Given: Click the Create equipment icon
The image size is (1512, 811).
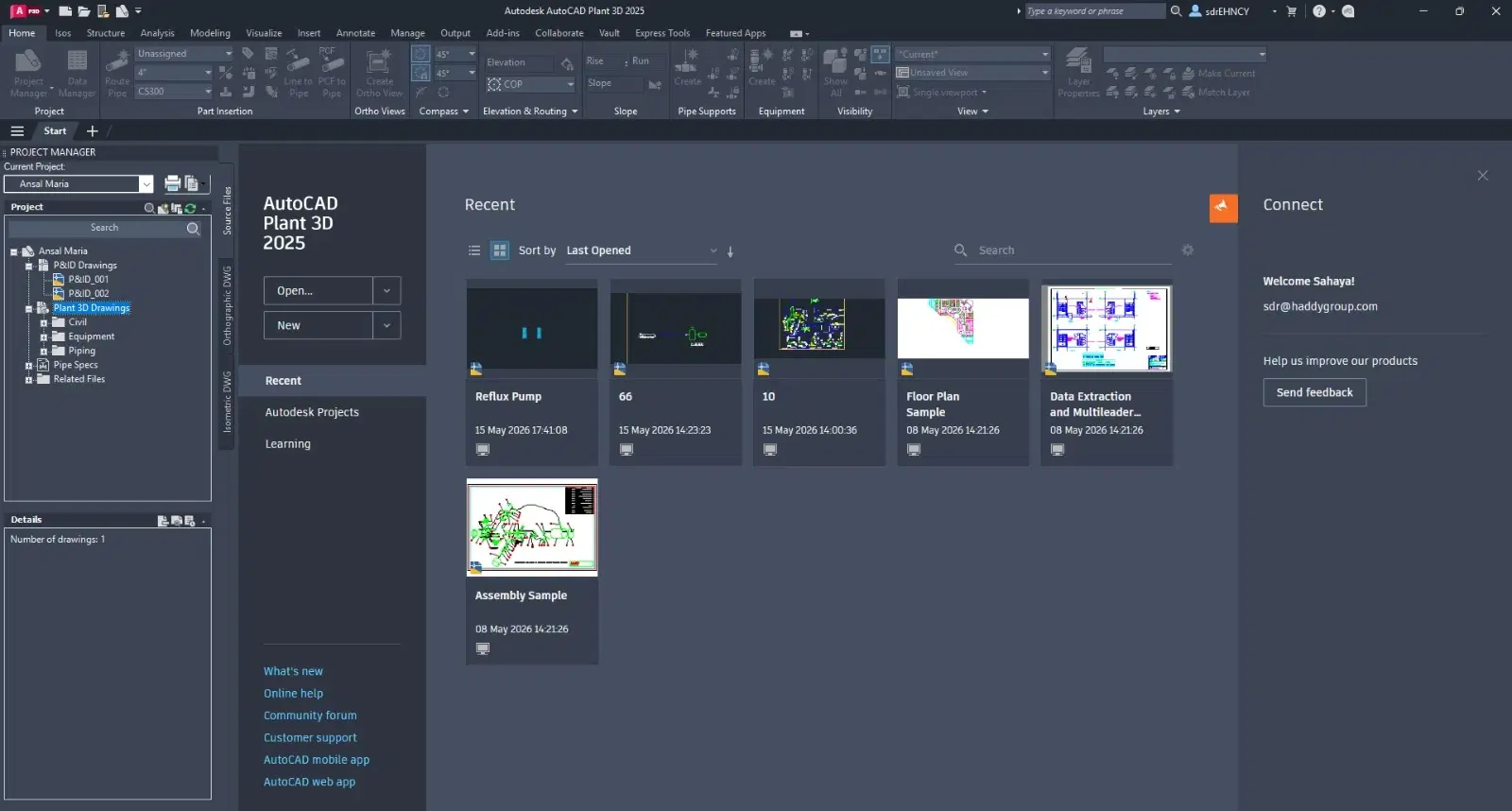Looking at the screenshot, I should pyautogui.click(x=762, y=66).
